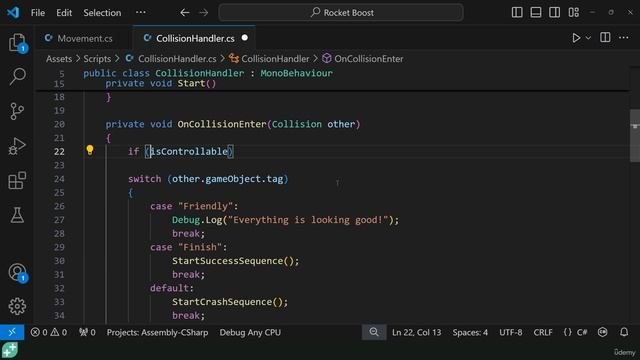Click Debug Any CPU configuration
640x360 pixels.
250,332
